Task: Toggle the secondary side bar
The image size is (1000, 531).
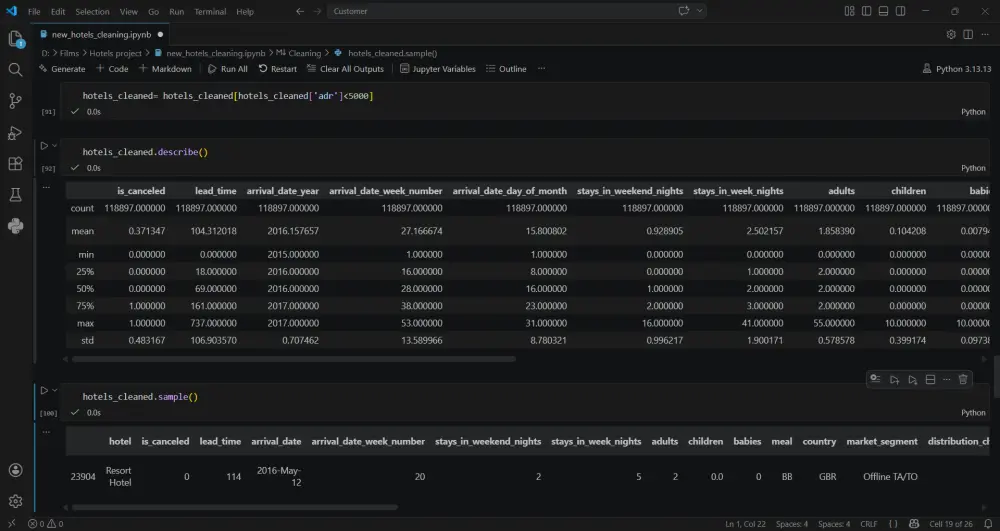Action: point(901,11)
